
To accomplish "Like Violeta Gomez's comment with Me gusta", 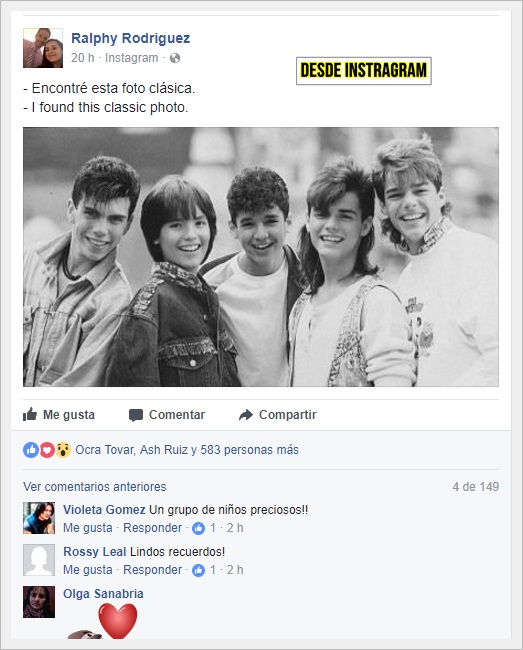I will (x=87, y=528).
